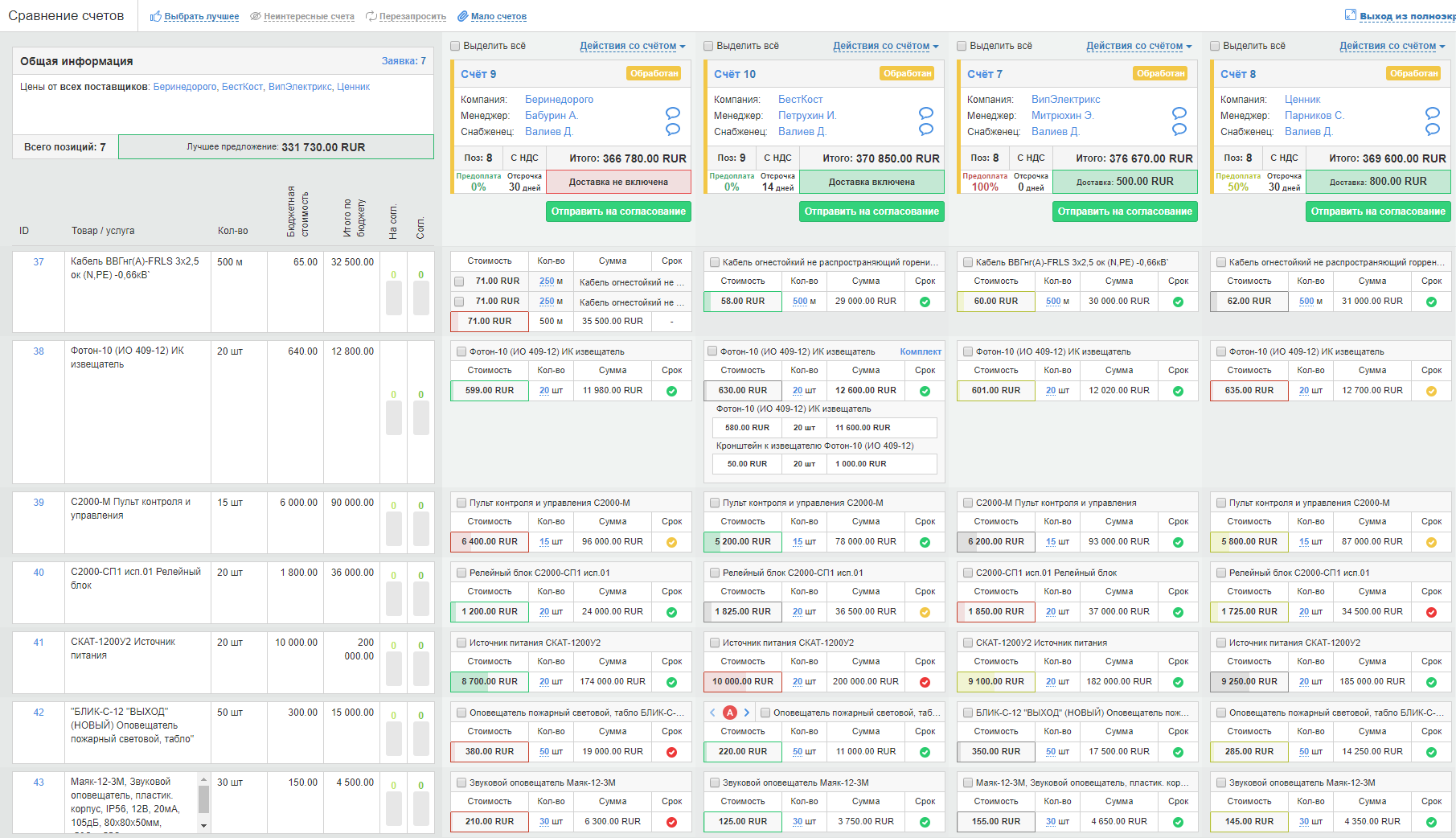Open chat with supplier Валиев Д. in Счёт 9
This screenshot has width=1456, height=838.
coord(673,129)
